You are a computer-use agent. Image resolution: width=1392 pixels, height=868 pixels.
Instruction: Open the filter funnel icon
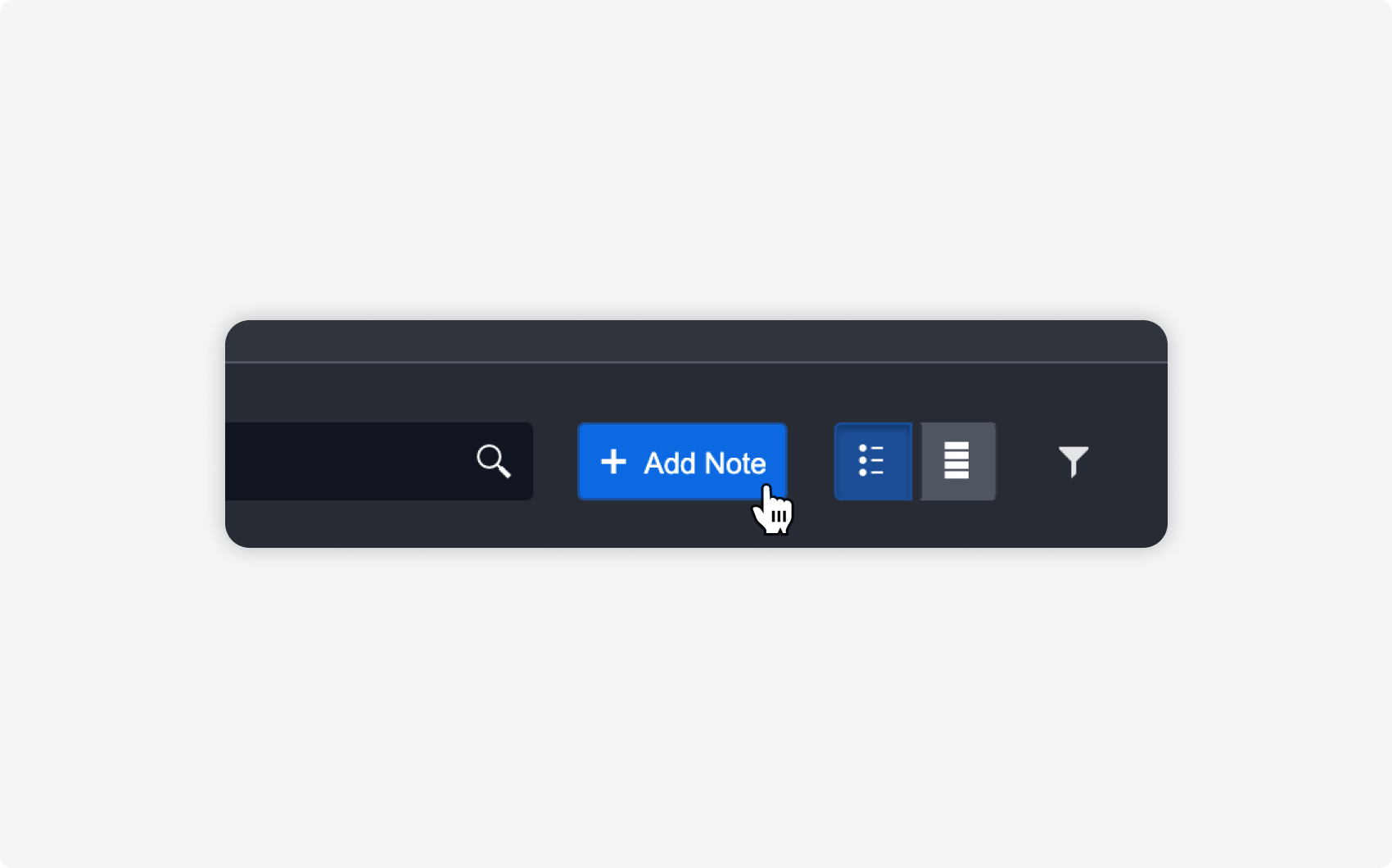point(1073,462)
